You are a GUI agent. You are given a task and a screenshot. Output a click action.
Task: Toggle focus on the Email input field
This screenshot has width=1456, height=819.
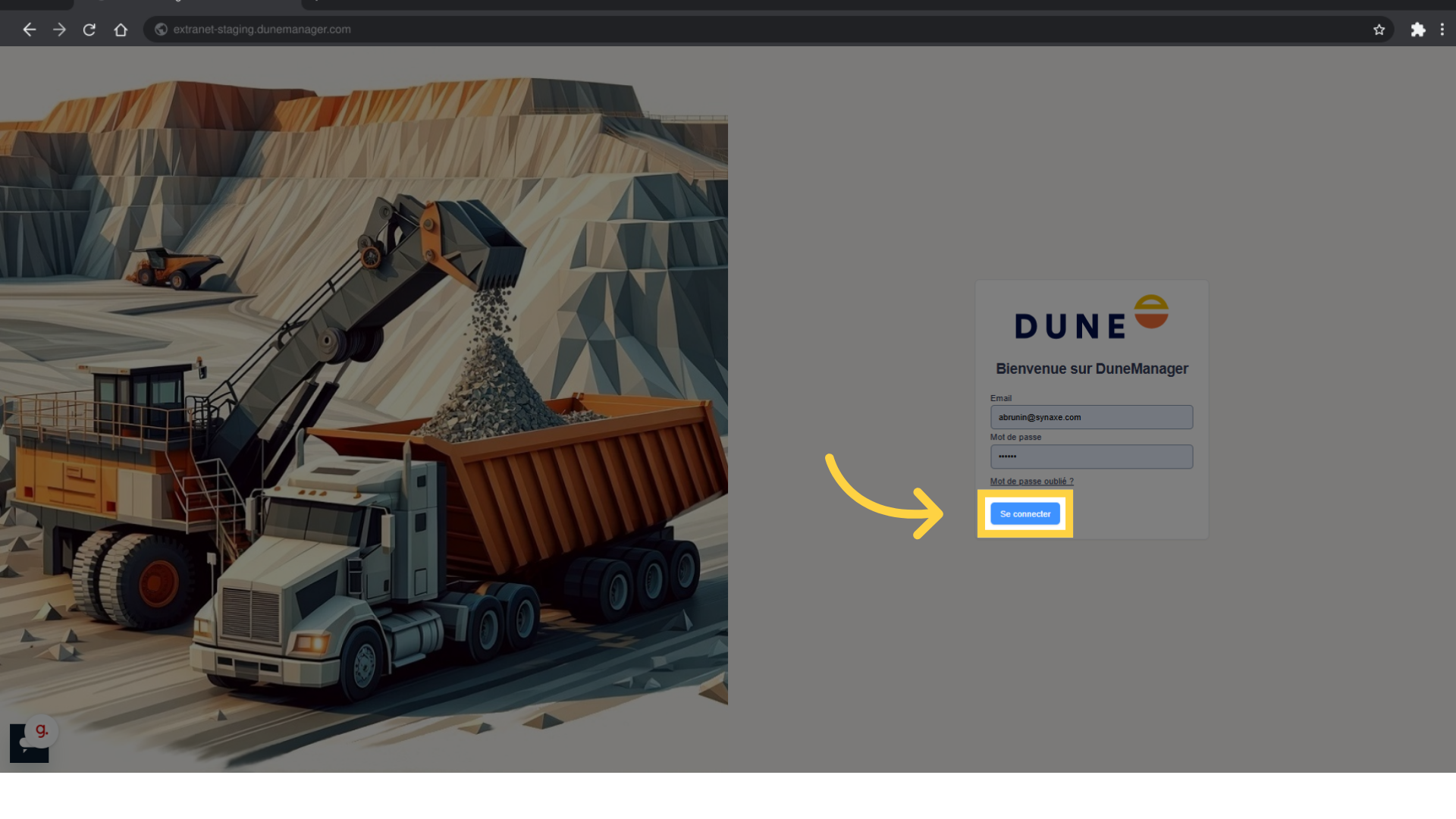tap(1091, 417)
